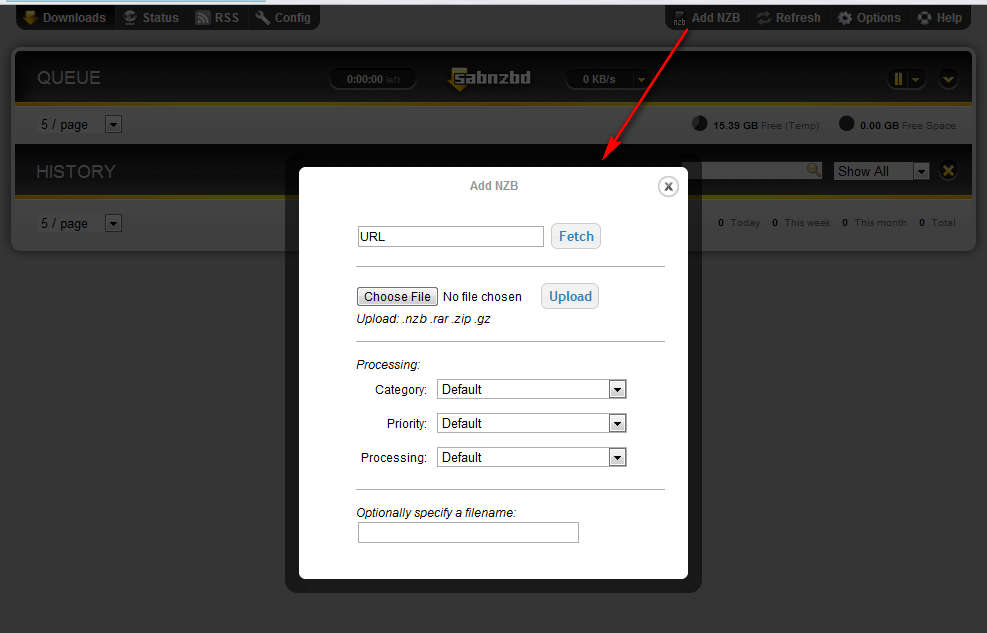Open the Options menu
This screenshot has height=633, width=987.
(x=869, y=18)
